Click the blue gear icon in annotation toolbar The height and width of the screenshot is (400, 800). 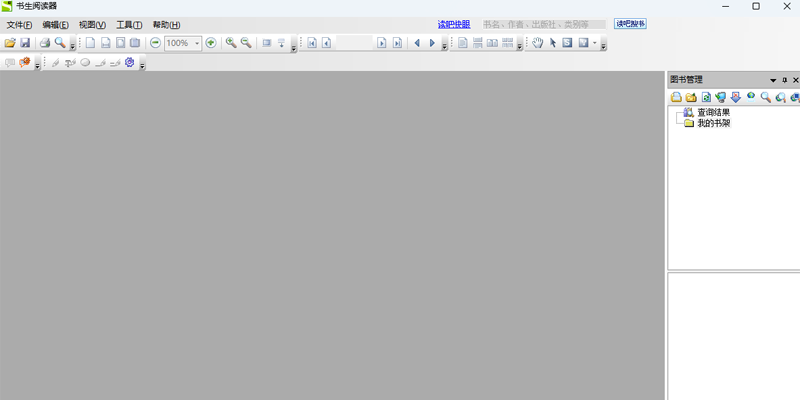pyautogui.click(x=129, y=62)
